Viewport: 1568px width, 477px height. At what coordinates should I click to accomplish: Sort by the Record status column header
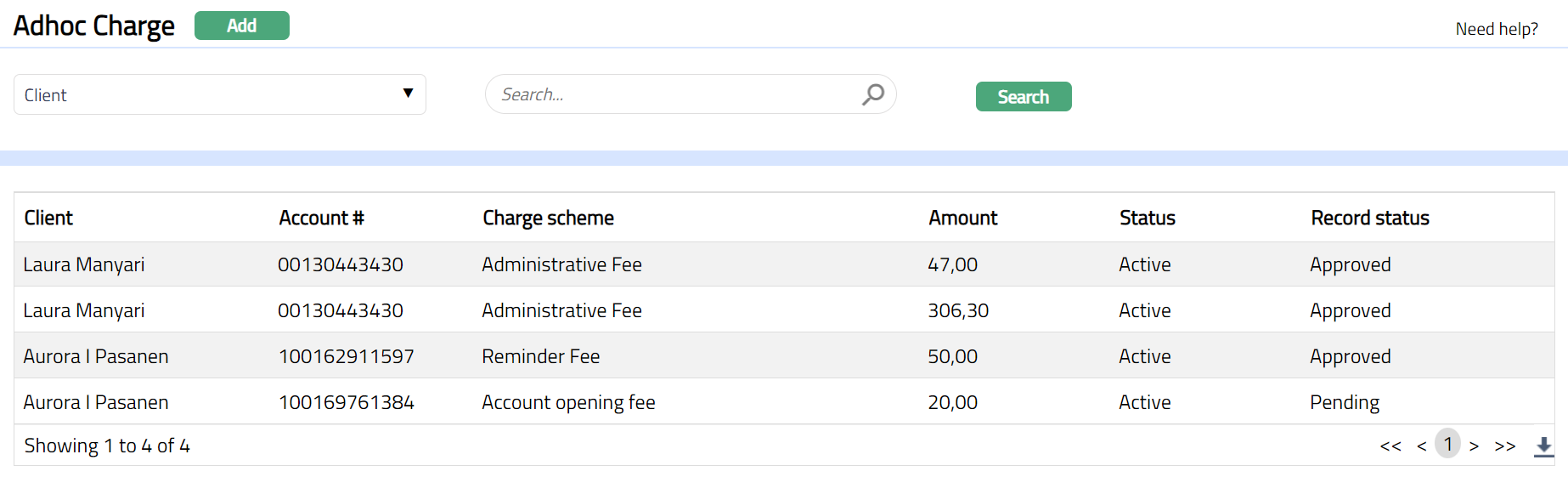[x=1369, y=218]
